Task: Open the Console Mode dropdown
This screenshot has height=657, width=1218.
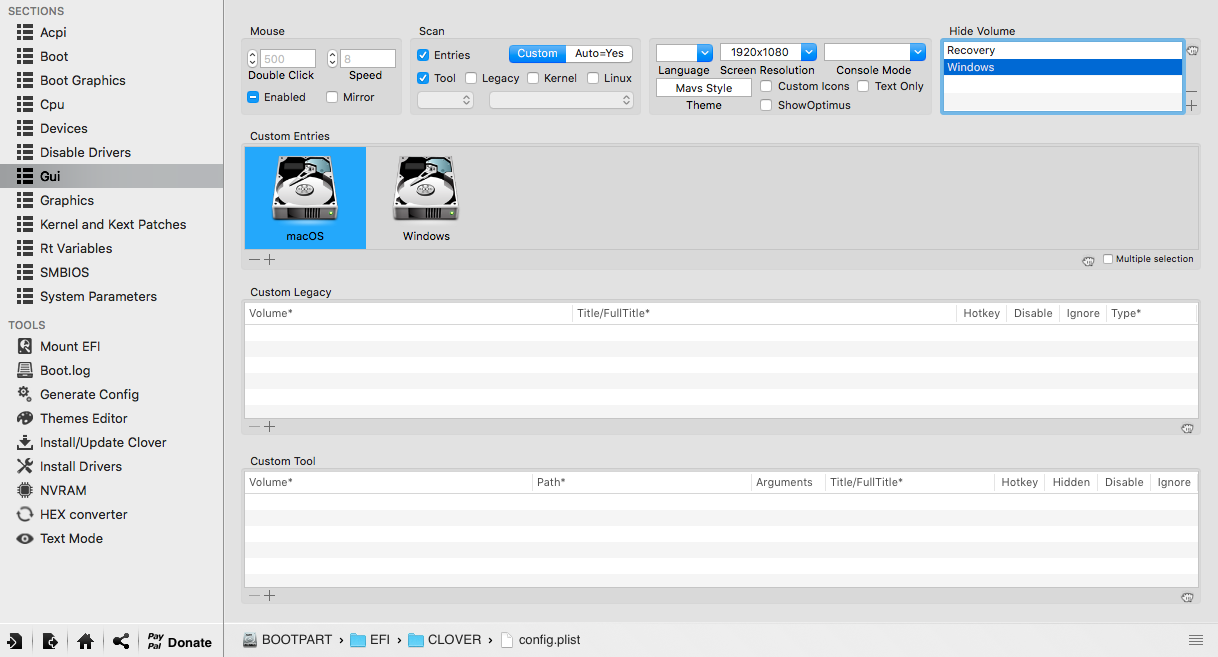Action: [875, 52]
